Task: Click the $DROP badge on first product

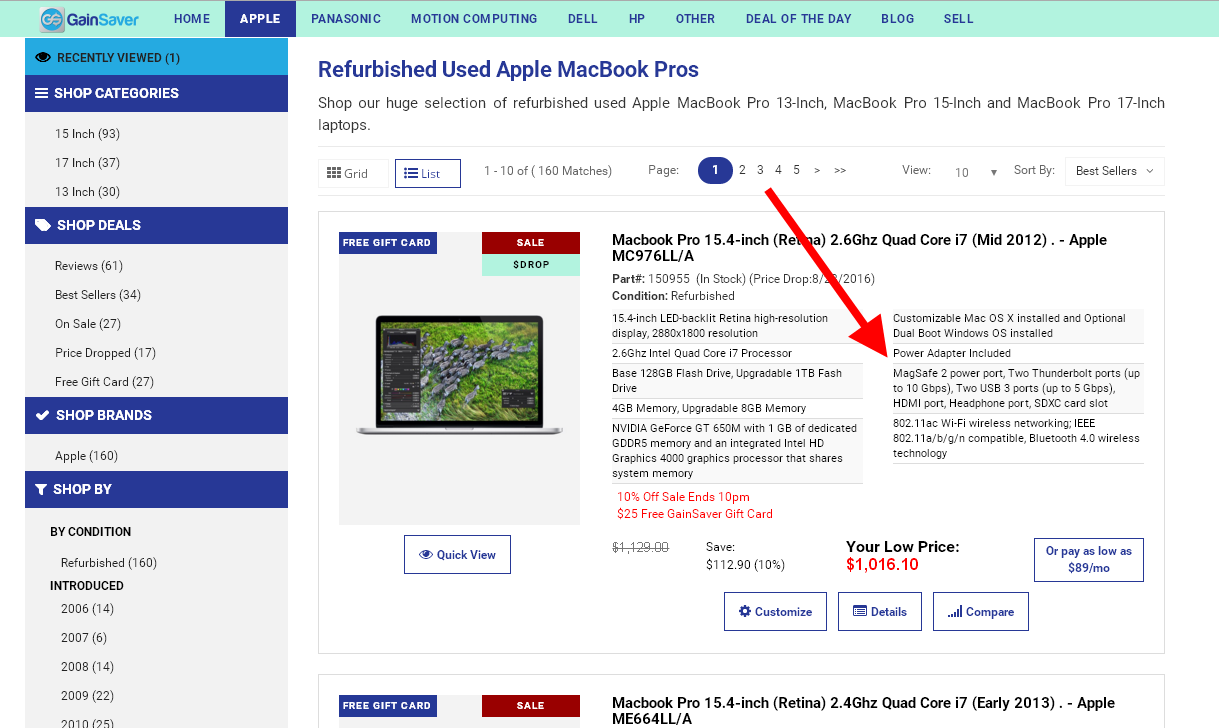Action: [530, 265]
